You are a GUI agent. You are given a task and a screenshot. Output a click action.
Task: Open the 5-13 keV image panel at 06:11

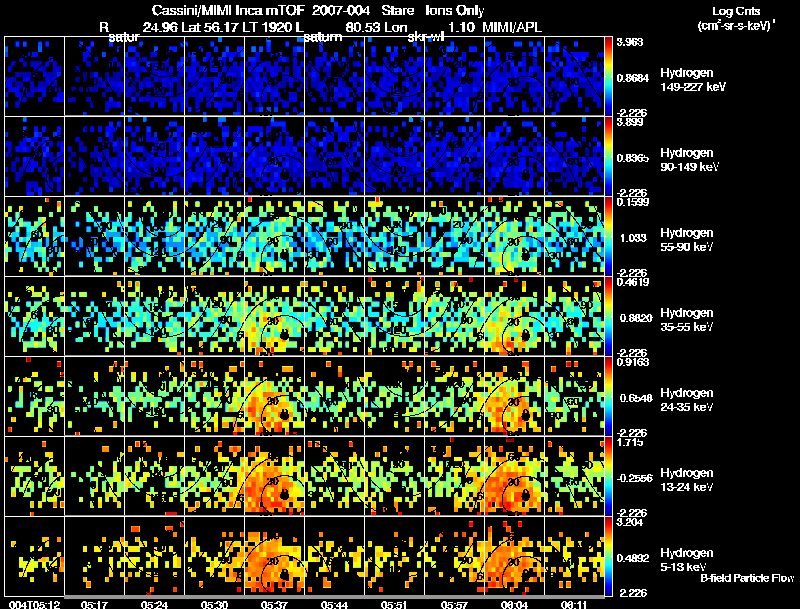point(574,556)
